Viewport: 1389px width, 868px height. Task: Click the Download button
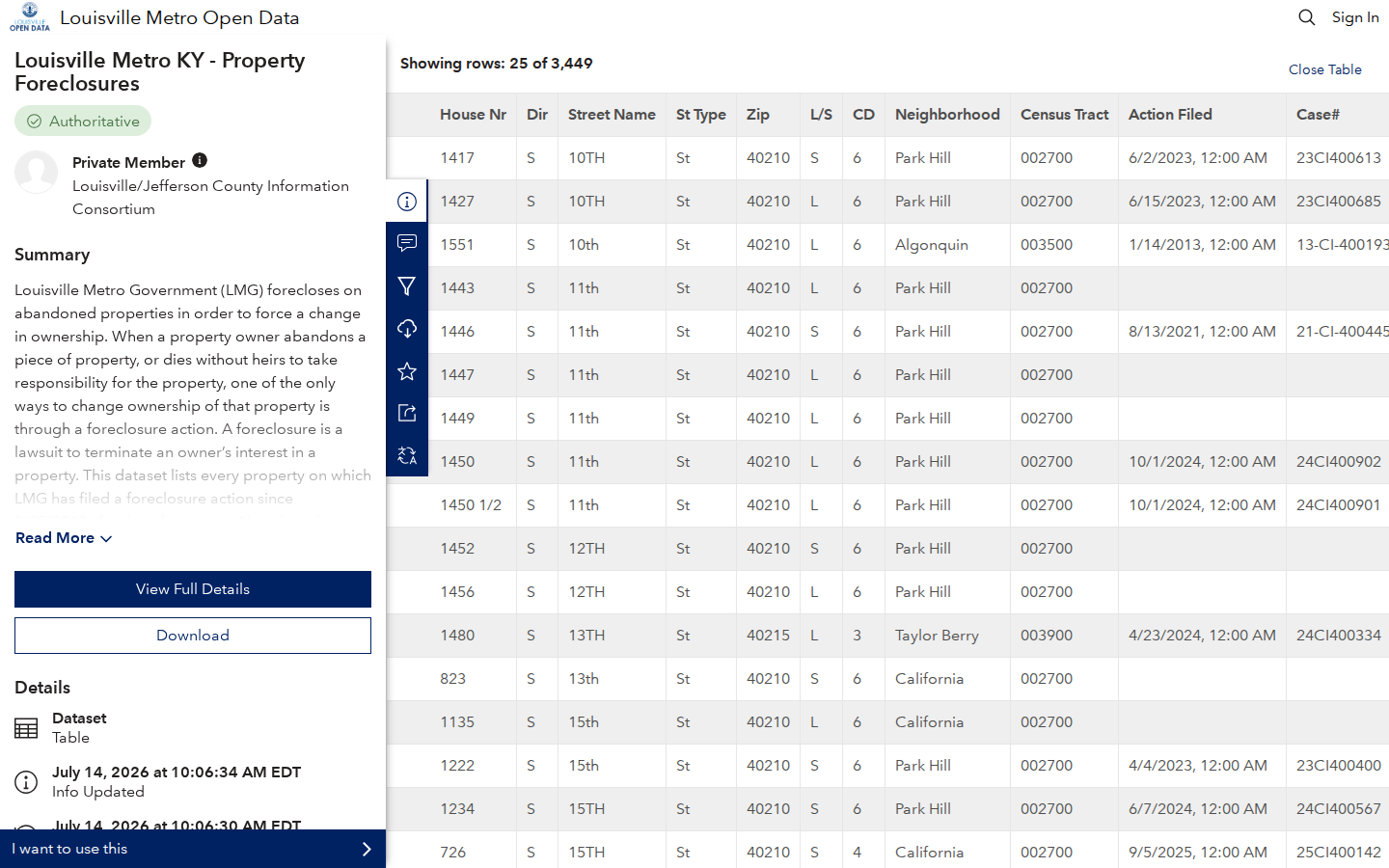[193, 636]
